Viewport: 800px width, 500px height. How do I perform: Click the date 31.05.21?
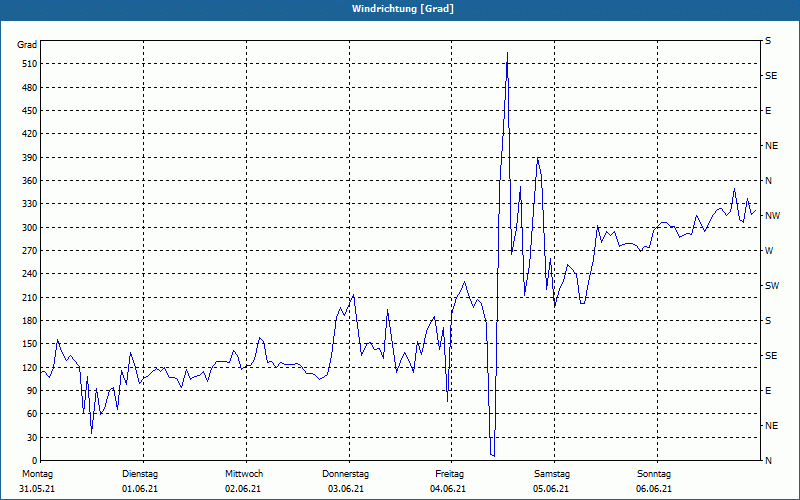coord(37,489)
